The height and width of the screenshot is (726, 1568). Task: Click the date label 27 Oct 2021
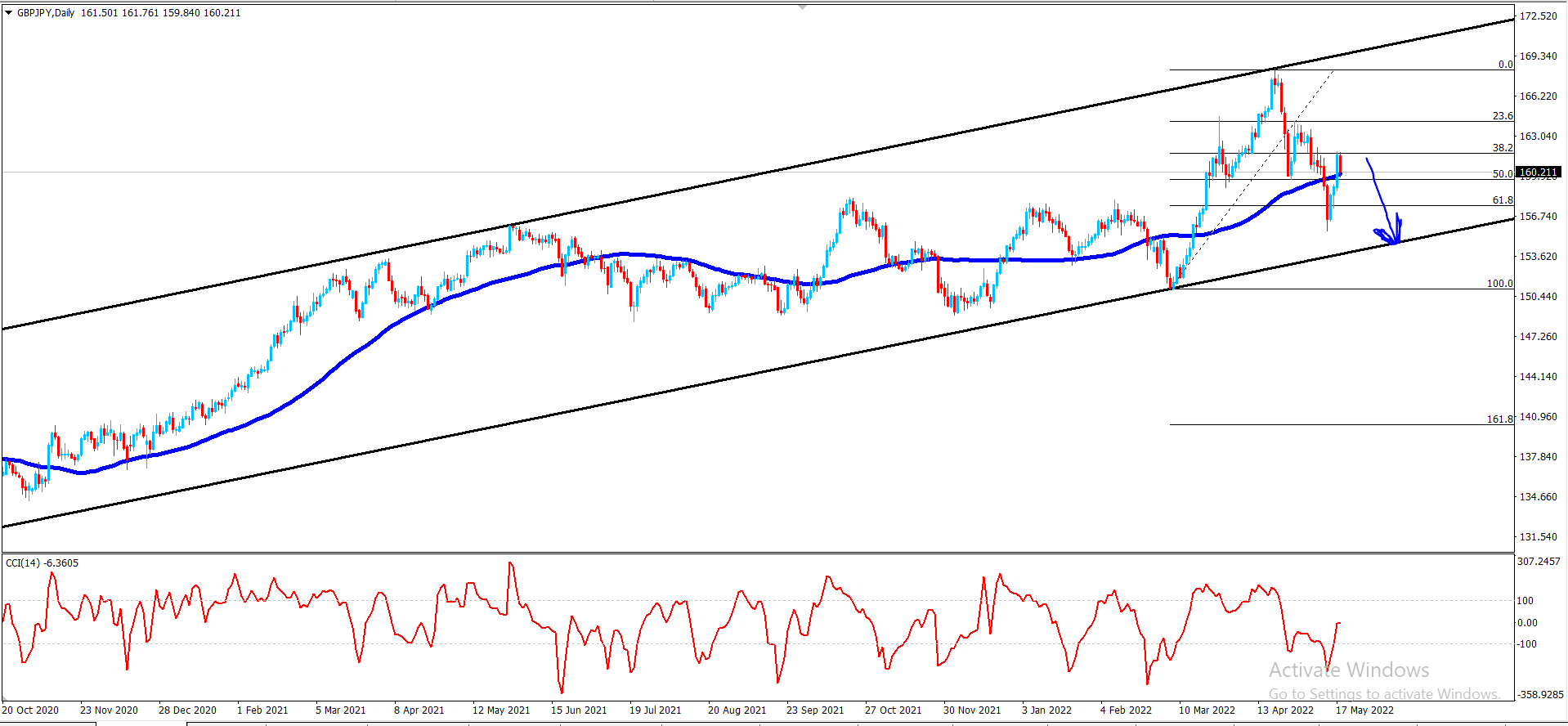[x=893, y=710]
